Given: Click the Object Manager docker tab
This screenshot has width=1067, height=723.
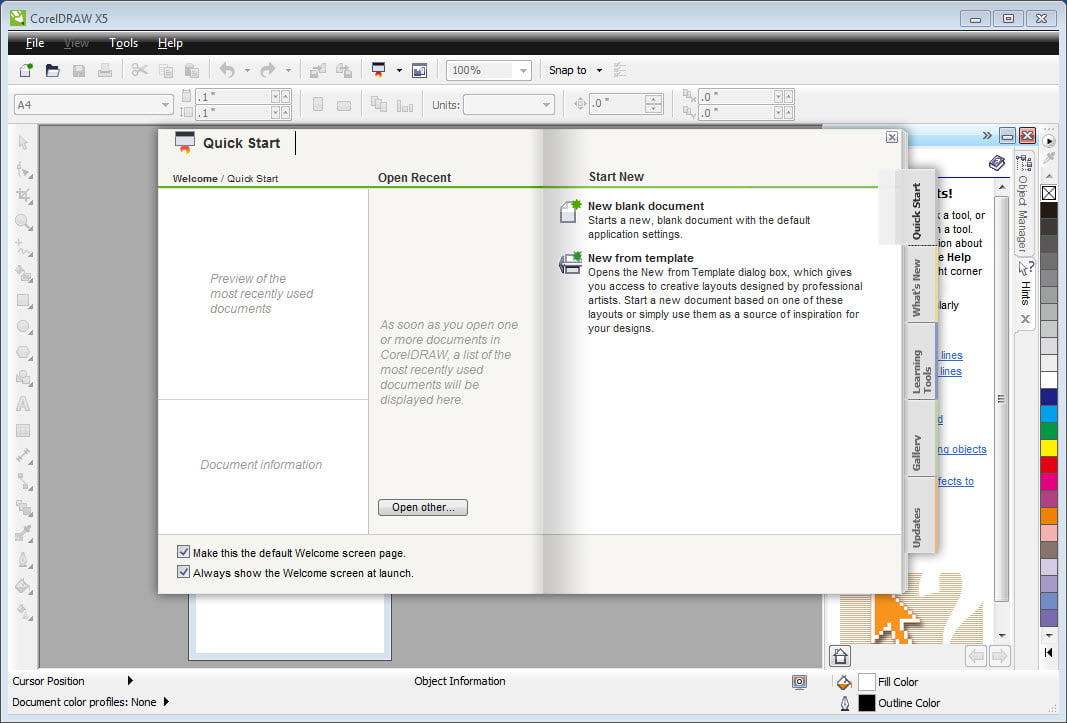Looking at the screenshot, I should point(1023,204).
